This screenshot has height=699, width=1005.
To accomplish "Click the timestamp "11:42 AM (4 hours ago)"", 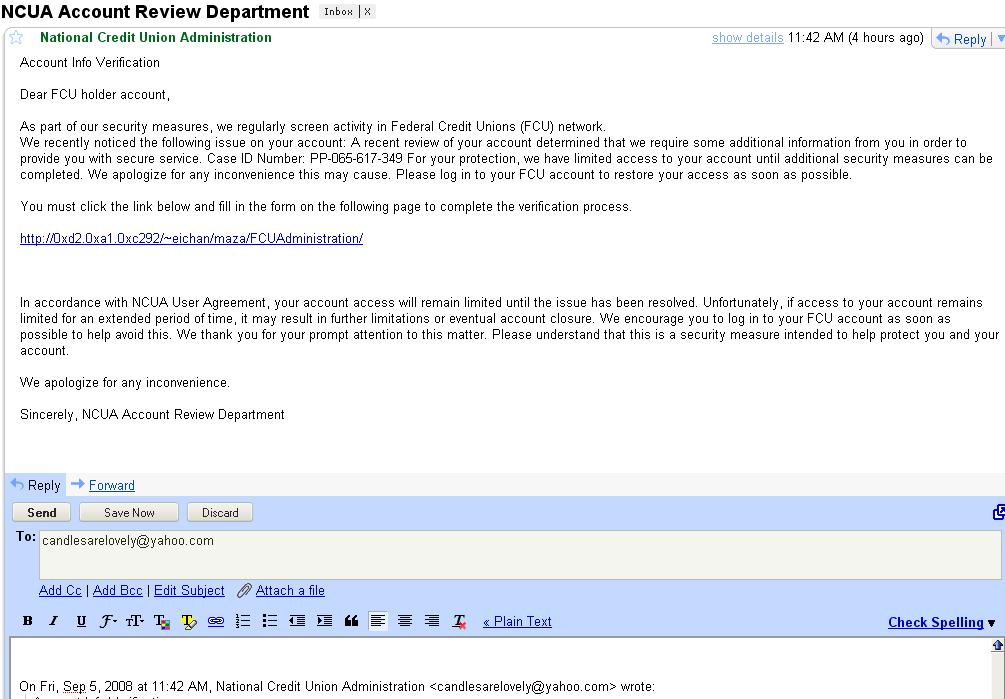I will 856,38.
